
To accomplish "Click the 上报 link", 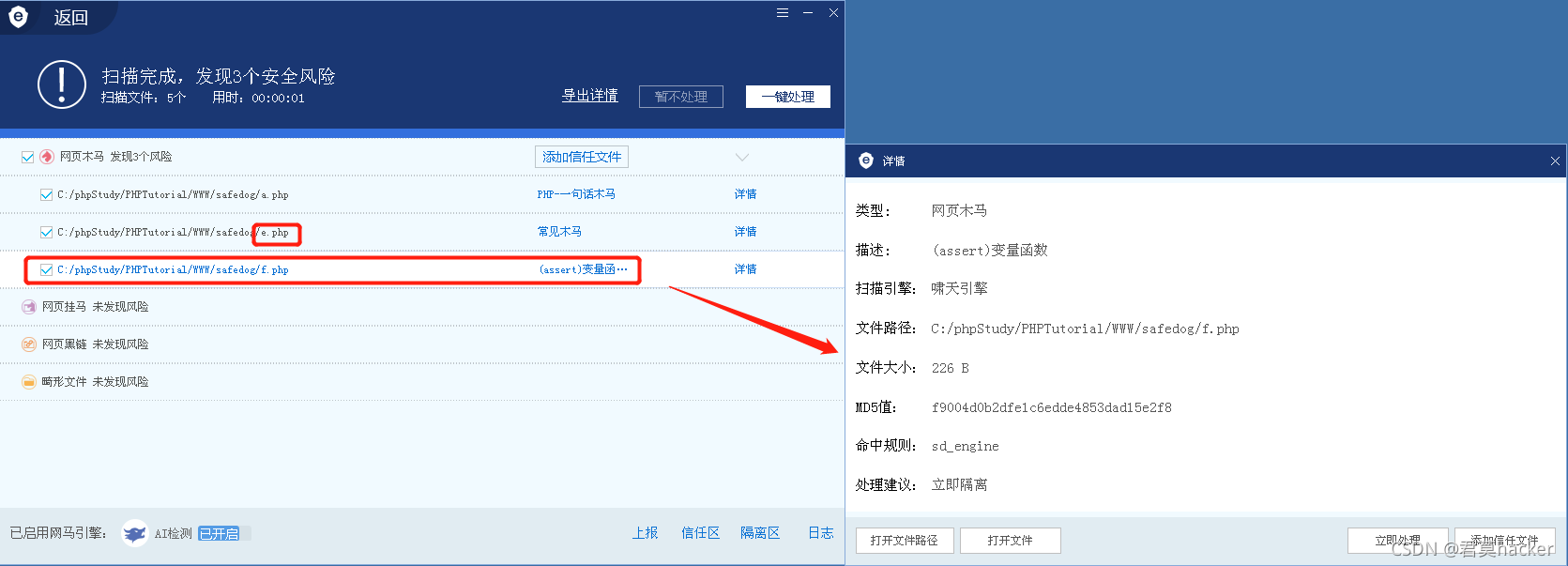I will pos(645,533).
